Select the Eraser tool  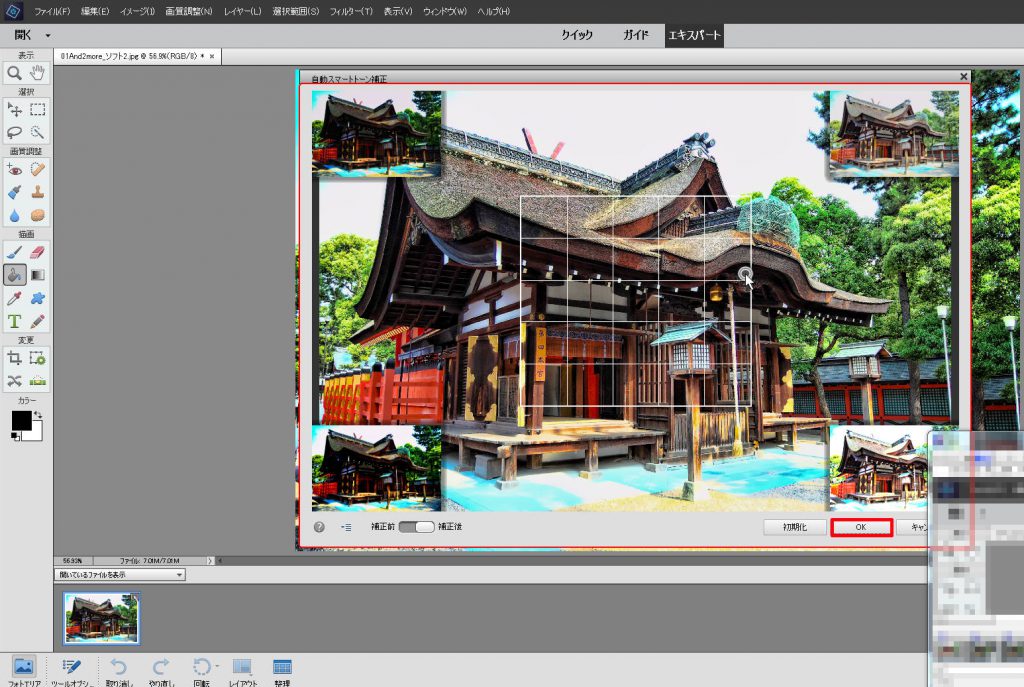[38, 251]
